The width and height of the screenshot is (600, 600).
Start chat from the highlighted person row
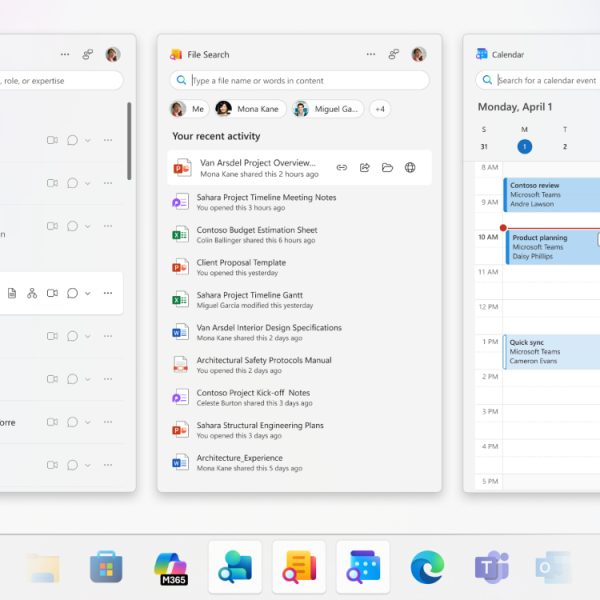tap(72, 293)
